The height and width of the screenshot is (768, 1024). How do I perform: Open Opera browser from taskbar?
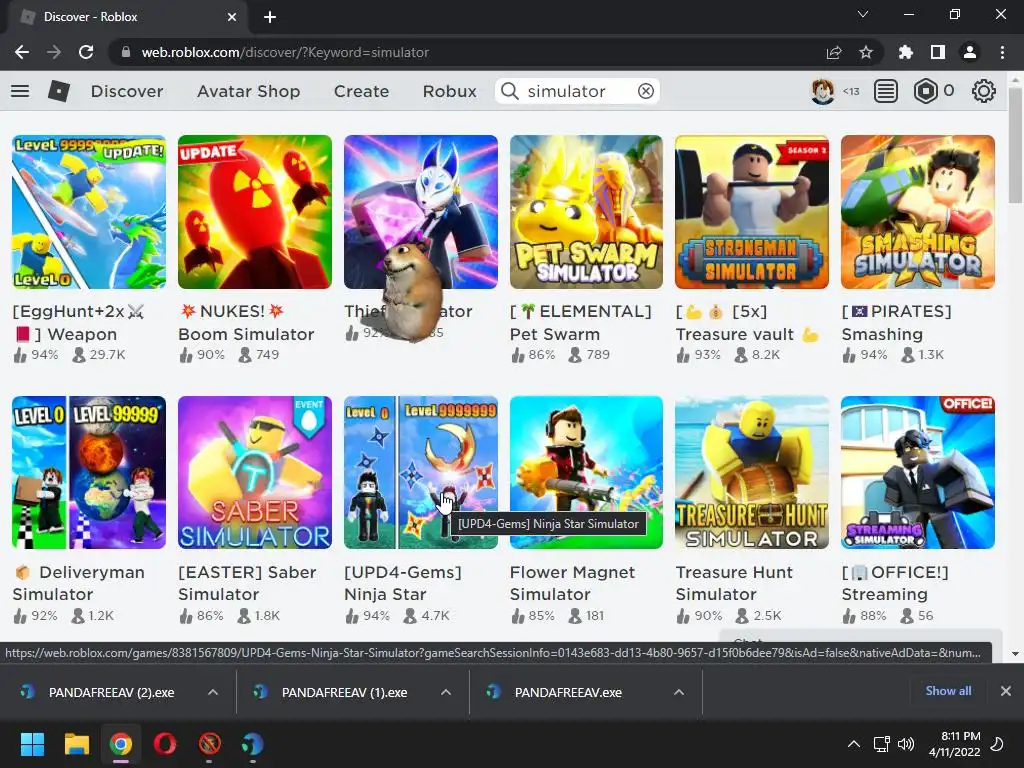coord(165,744)
